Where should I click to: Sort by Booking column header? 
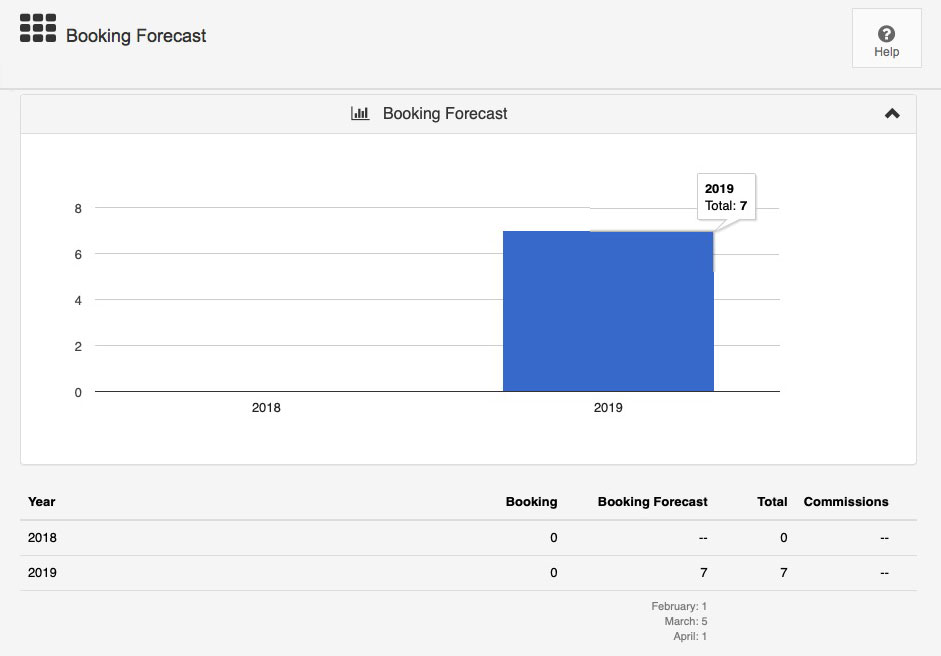(x=531, y=502)
